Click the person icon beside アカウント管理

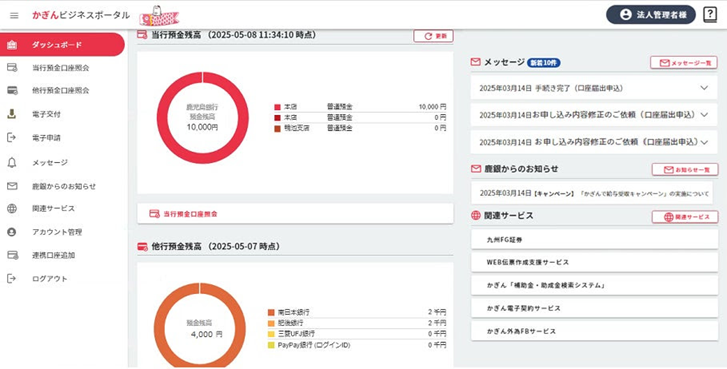tap(12, 232)
